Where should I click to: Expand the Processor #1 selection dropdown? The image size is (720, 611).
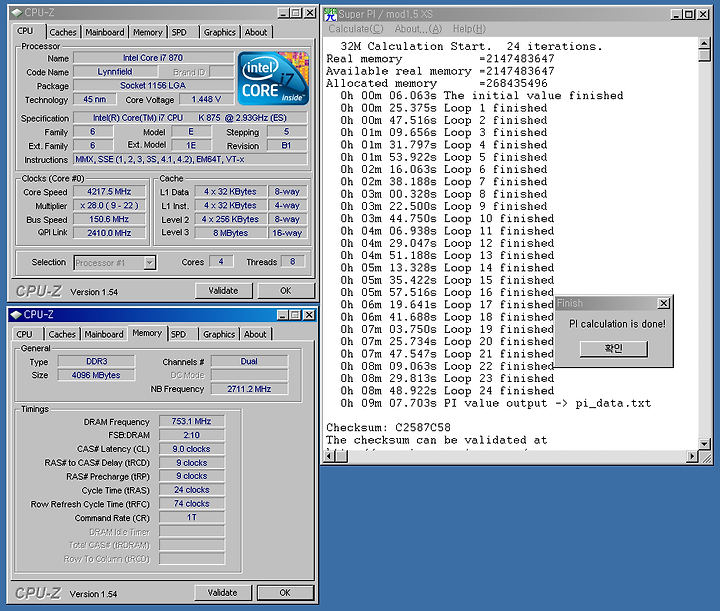[149, 263]
